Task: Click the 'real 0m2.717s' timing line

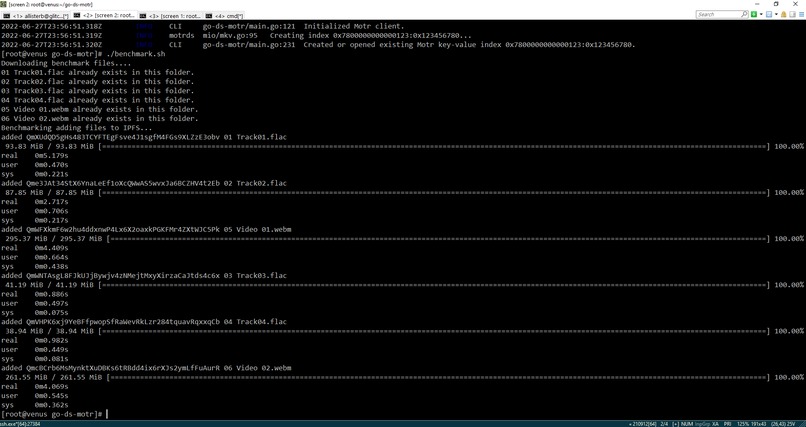Action: click(x=35, y=202)
